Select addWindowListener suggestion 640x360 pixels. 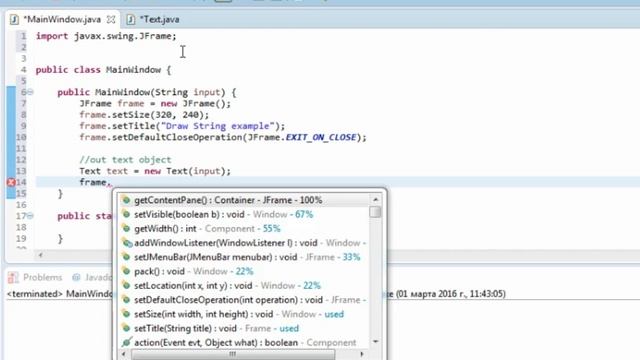tap(244, 243)
